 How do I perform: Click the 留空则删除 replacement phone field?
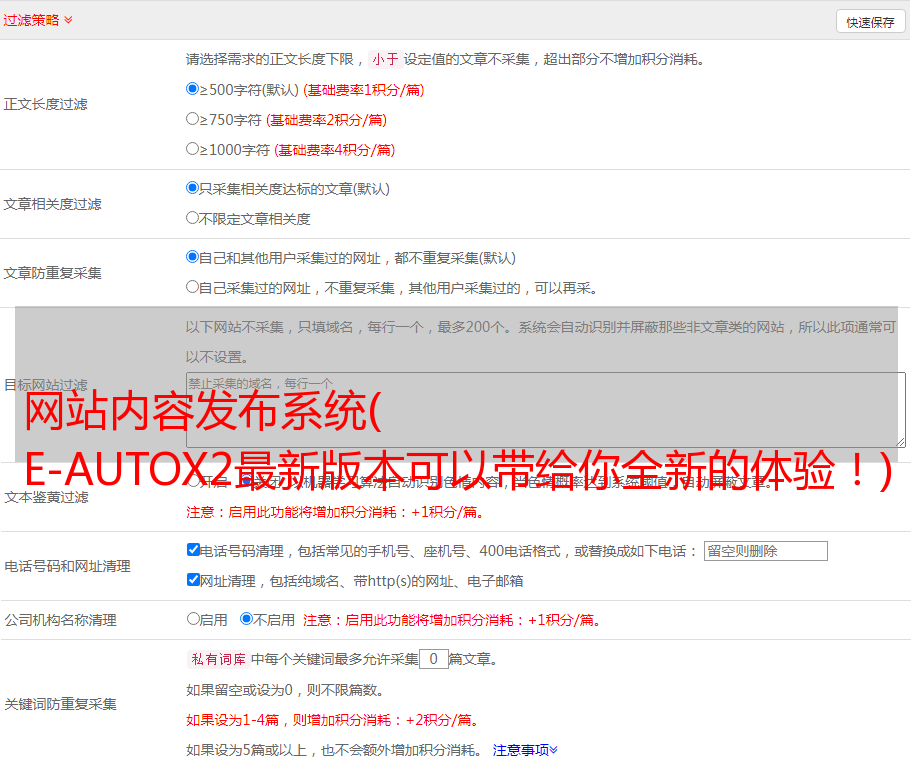pos(765,551)
